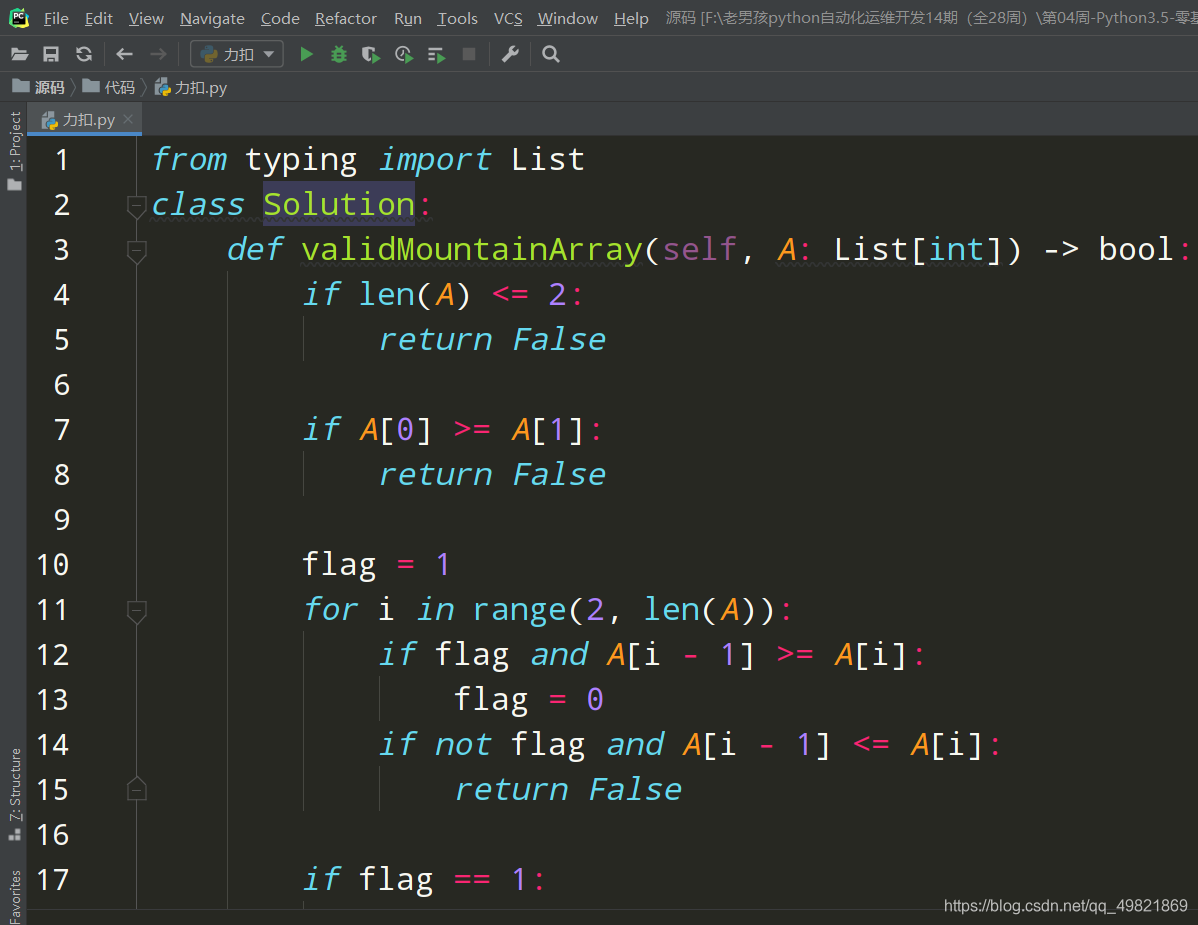Open the 1: Project tool window
Image resolution: width=1198 pixels, height=925 pixels.
pyautogui.click(x=15, y=150)
